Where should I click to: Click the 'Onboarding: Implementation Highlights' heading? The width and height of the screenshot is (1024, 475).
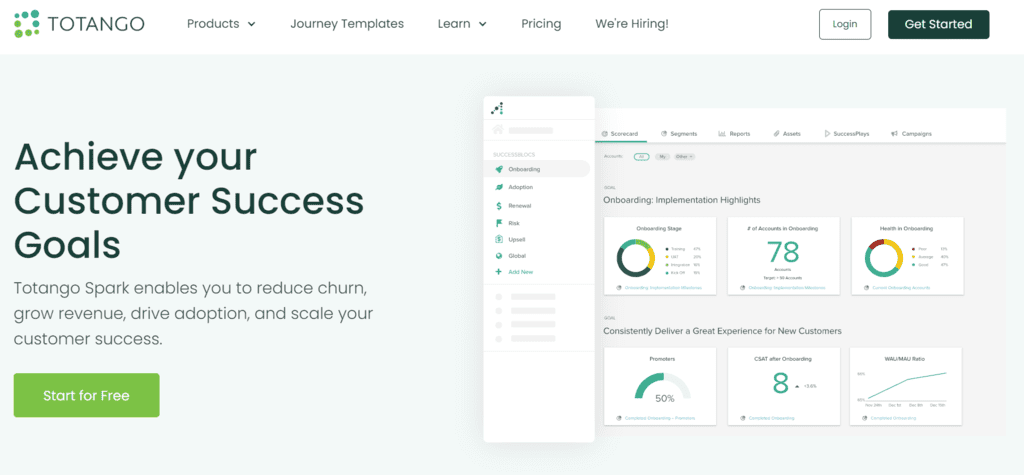point(682,200)
